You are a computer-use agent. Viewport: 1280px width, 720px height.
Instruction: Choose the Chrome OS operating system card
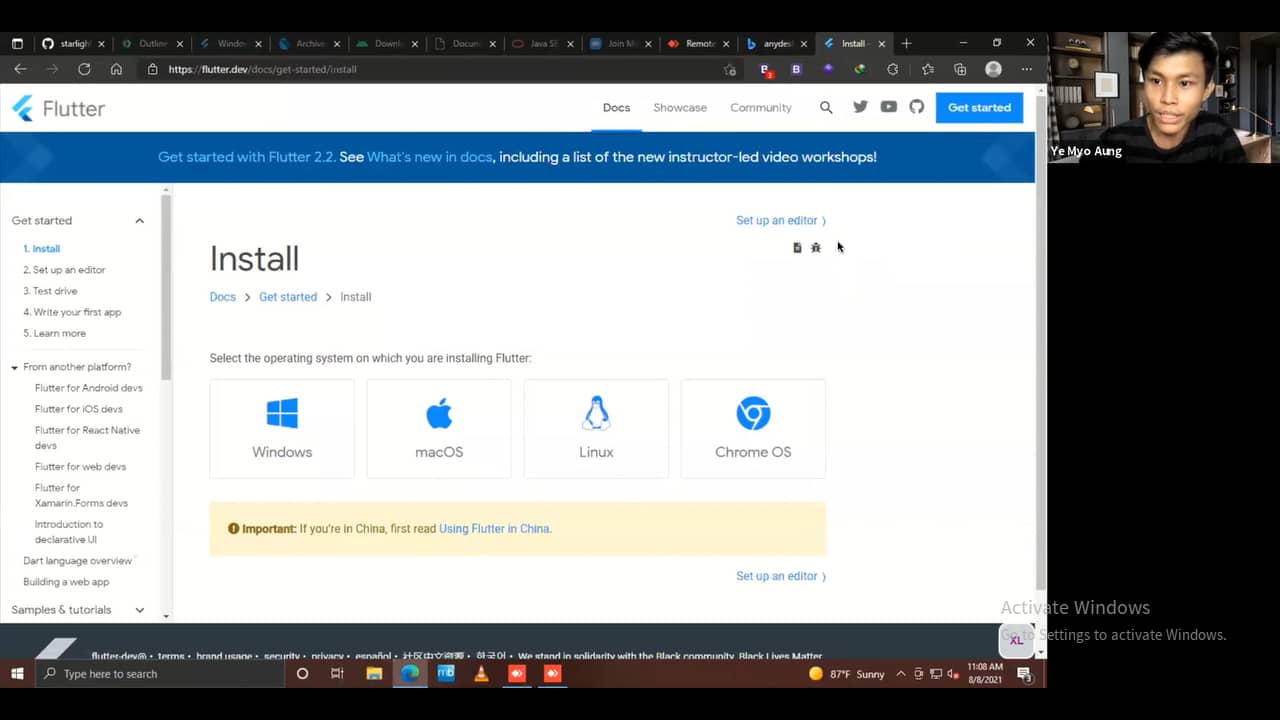tap(753, 428)
